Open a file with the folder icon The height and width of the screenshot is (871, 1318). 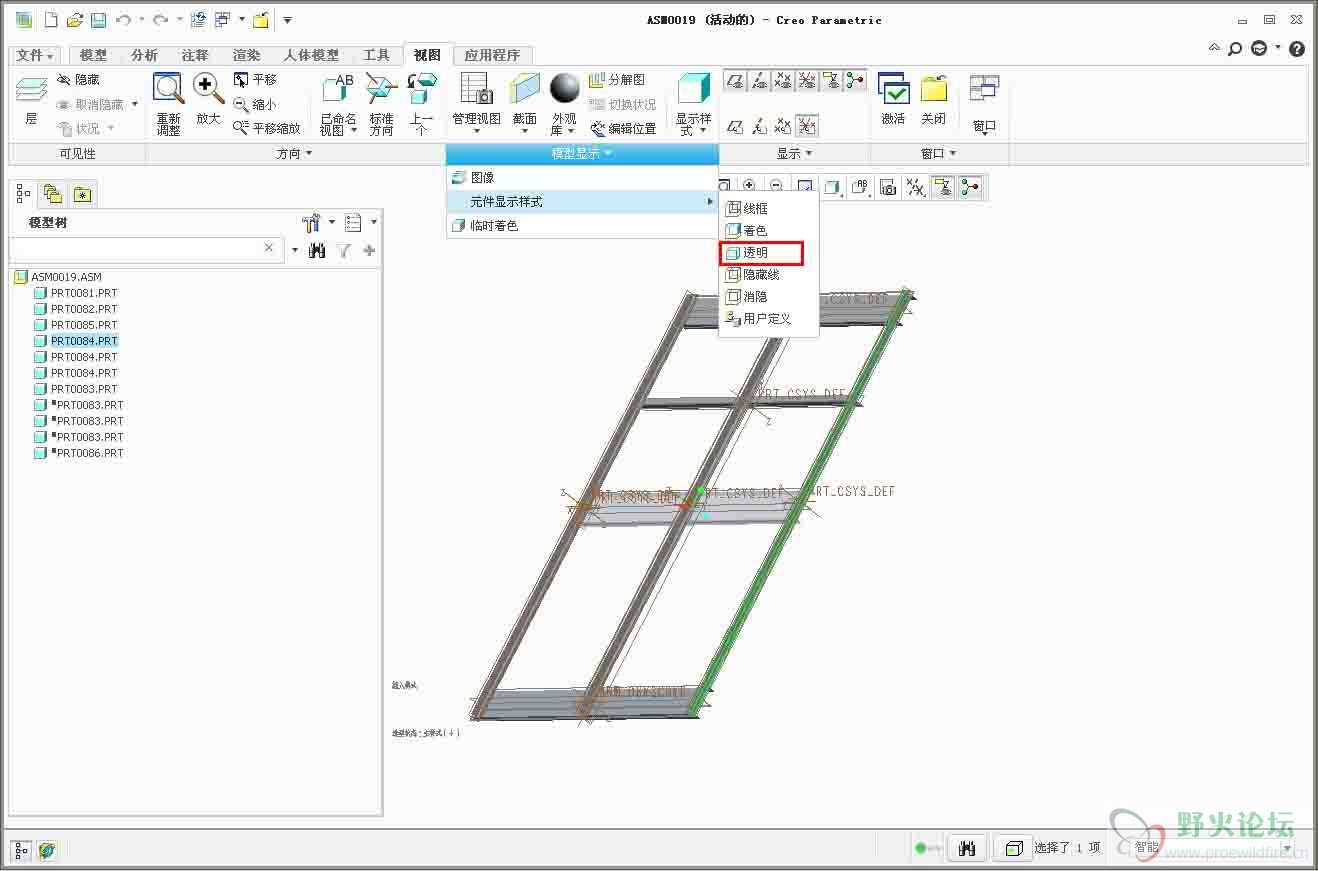74,20
